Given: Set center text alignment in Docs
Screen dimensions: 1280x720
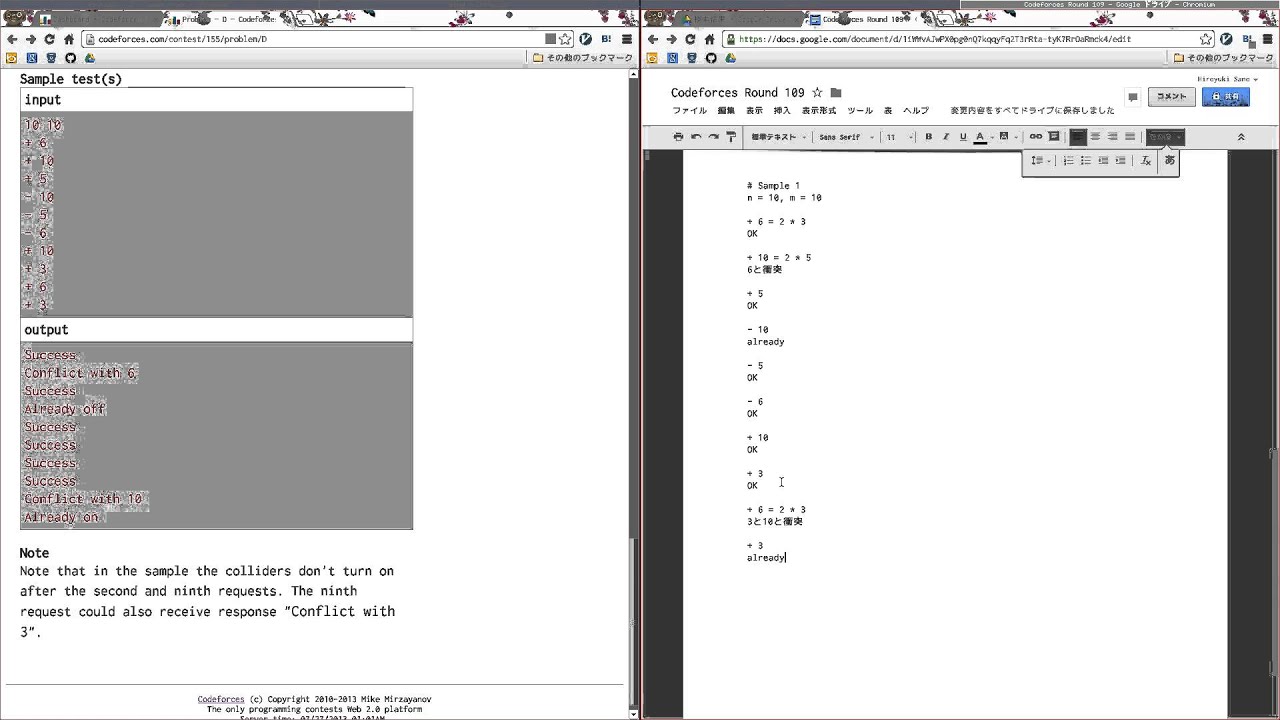Looking at the screenshot, I should [x=1095, y=137].
